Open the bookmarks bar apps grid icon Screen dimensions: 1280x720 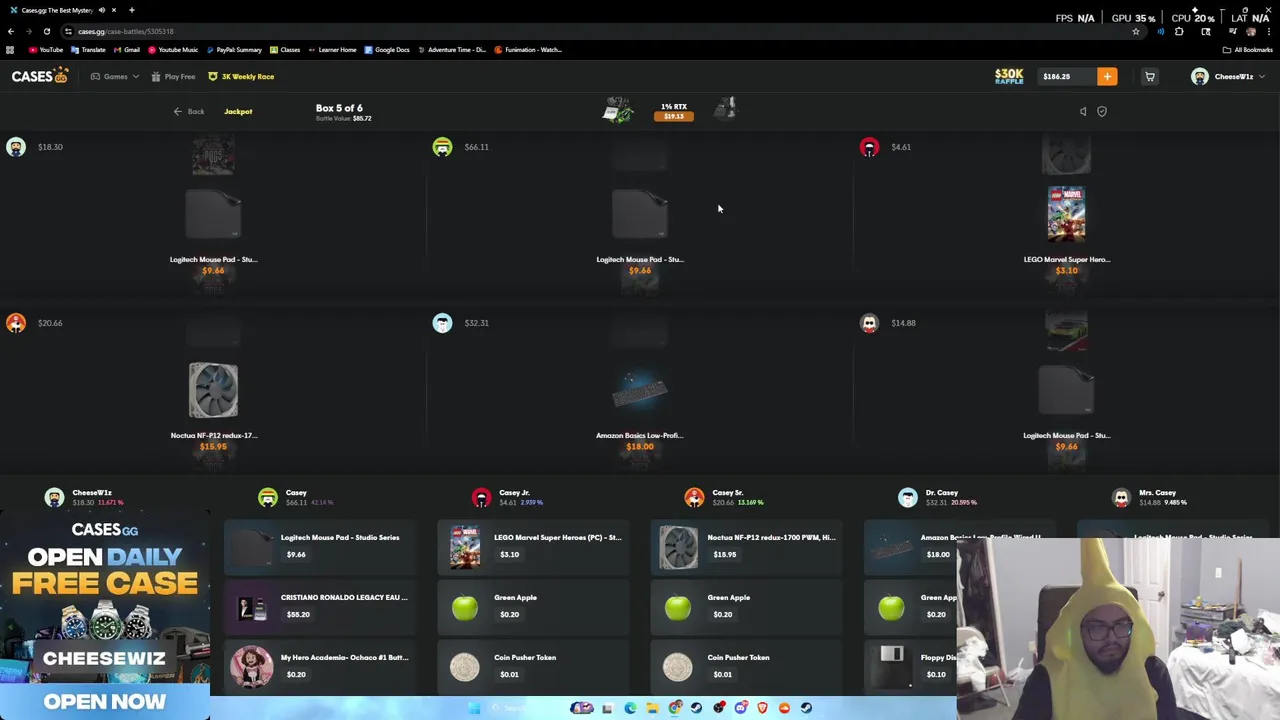point(10,49)
